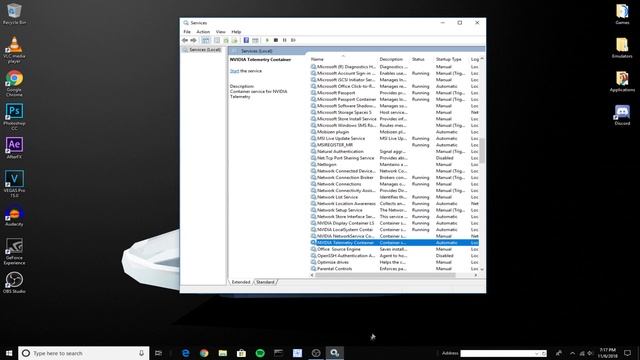Select the Microsoft Passport service row

394,93
